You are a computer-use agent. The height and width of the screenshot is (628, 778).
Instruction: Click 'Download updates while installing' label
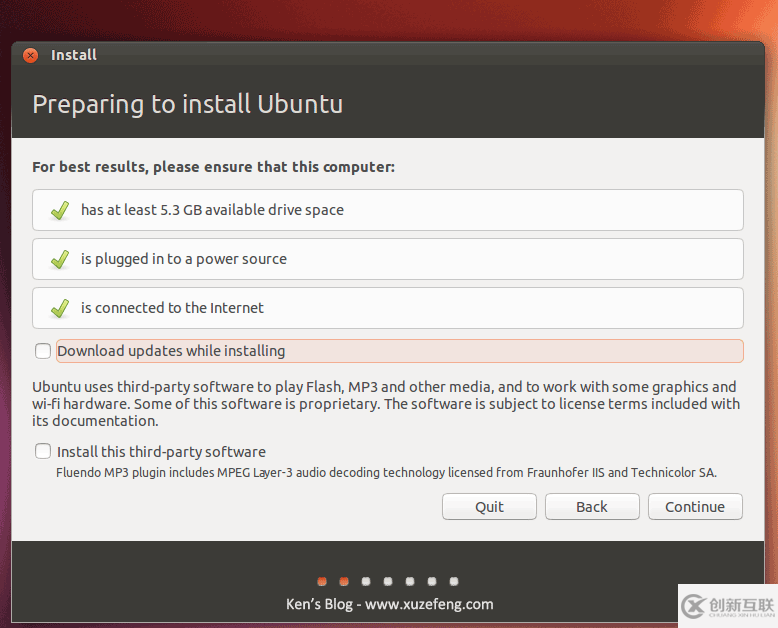click(x=171, y=351)
